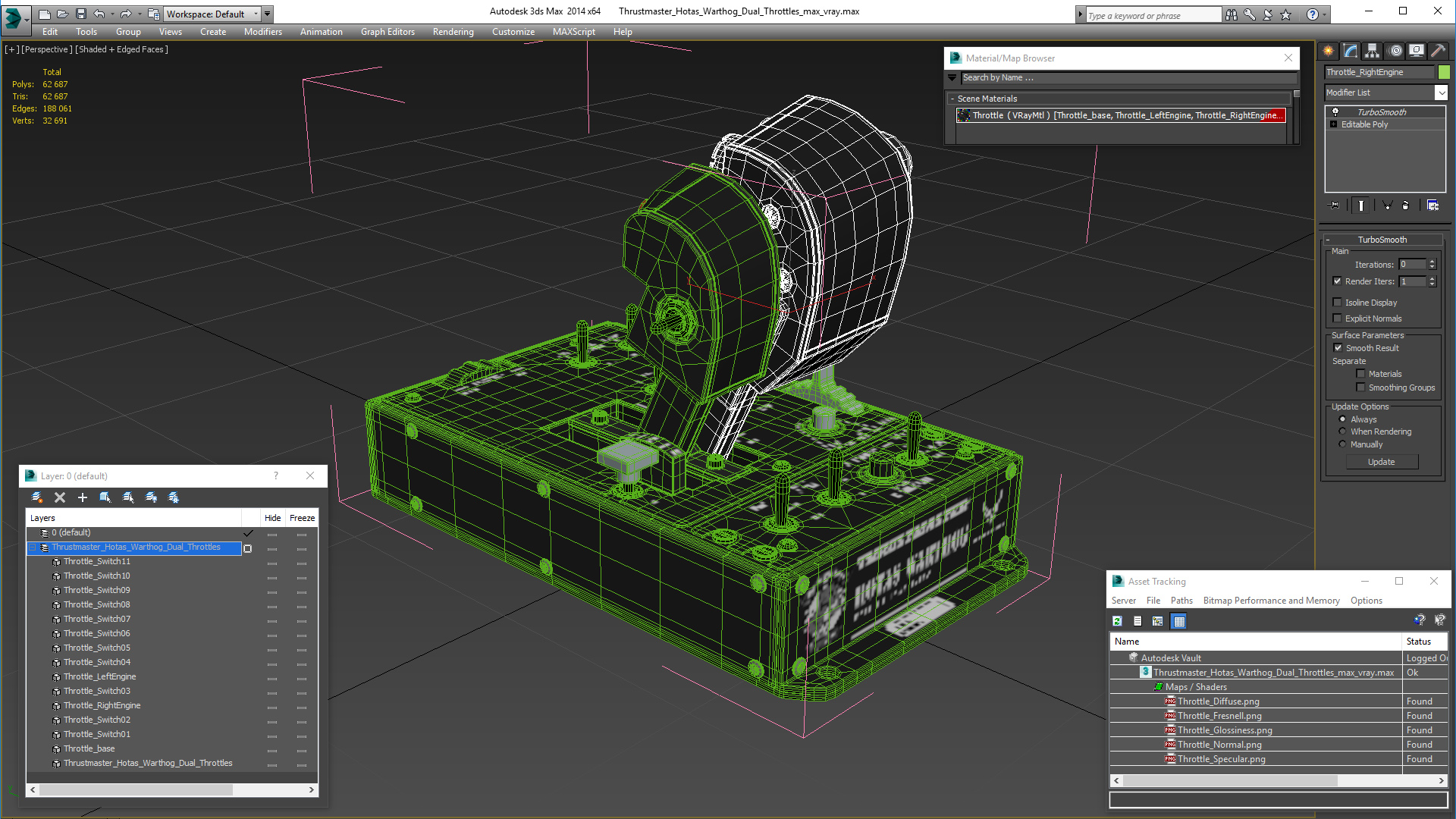Enable Separate by Materials checkbox
The image size is (1456, 819).
[1360, 374]
